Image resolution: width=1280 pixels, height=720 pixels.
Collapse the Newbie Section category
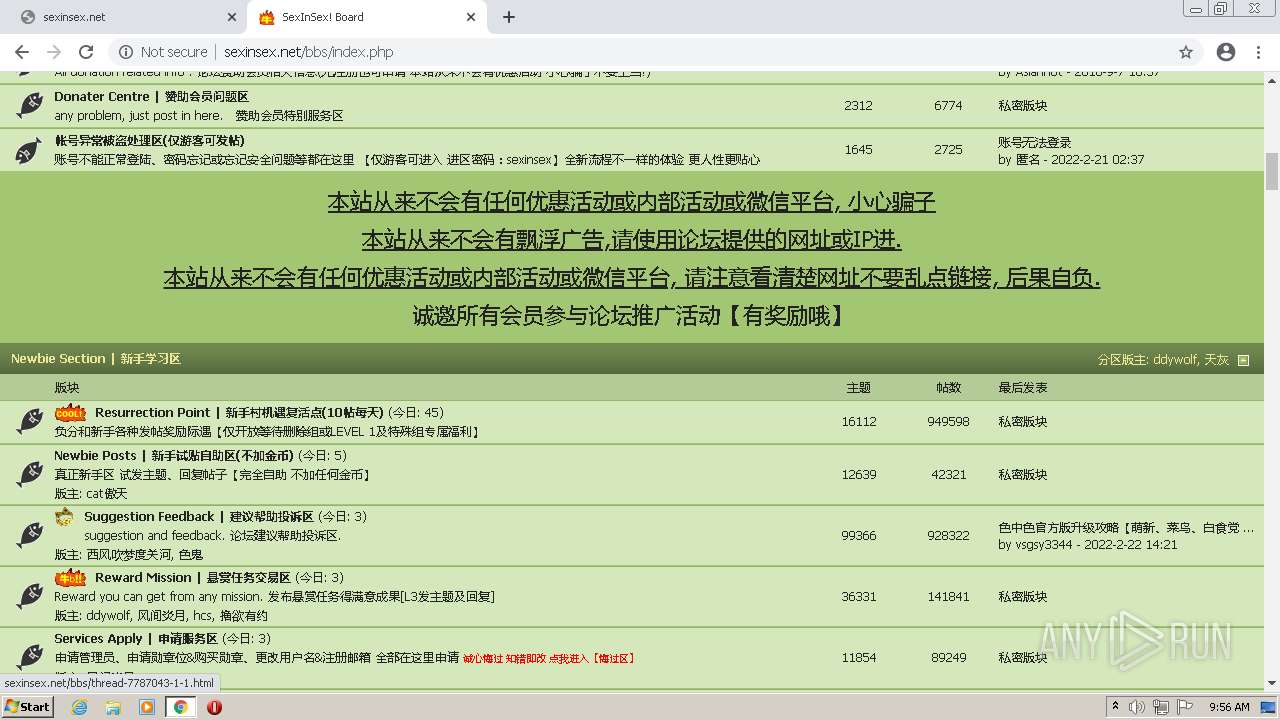(1244, 360)
